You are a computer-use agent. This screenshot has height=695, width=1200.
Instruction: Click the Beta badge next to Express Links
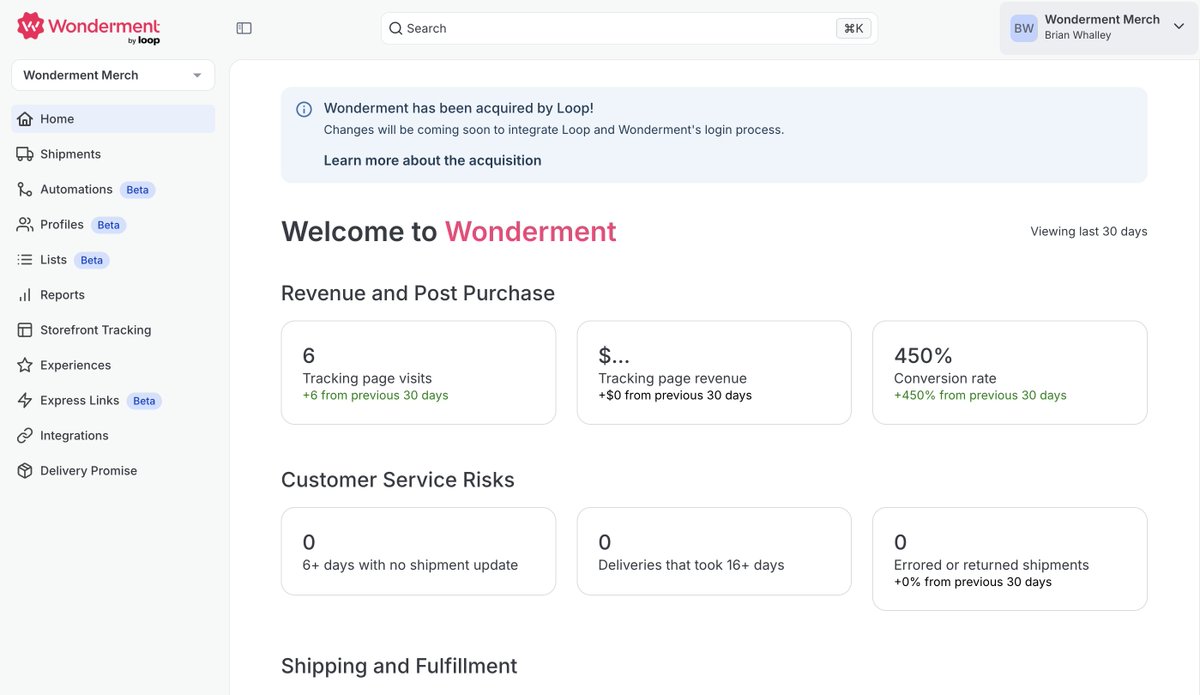point(144,401)
